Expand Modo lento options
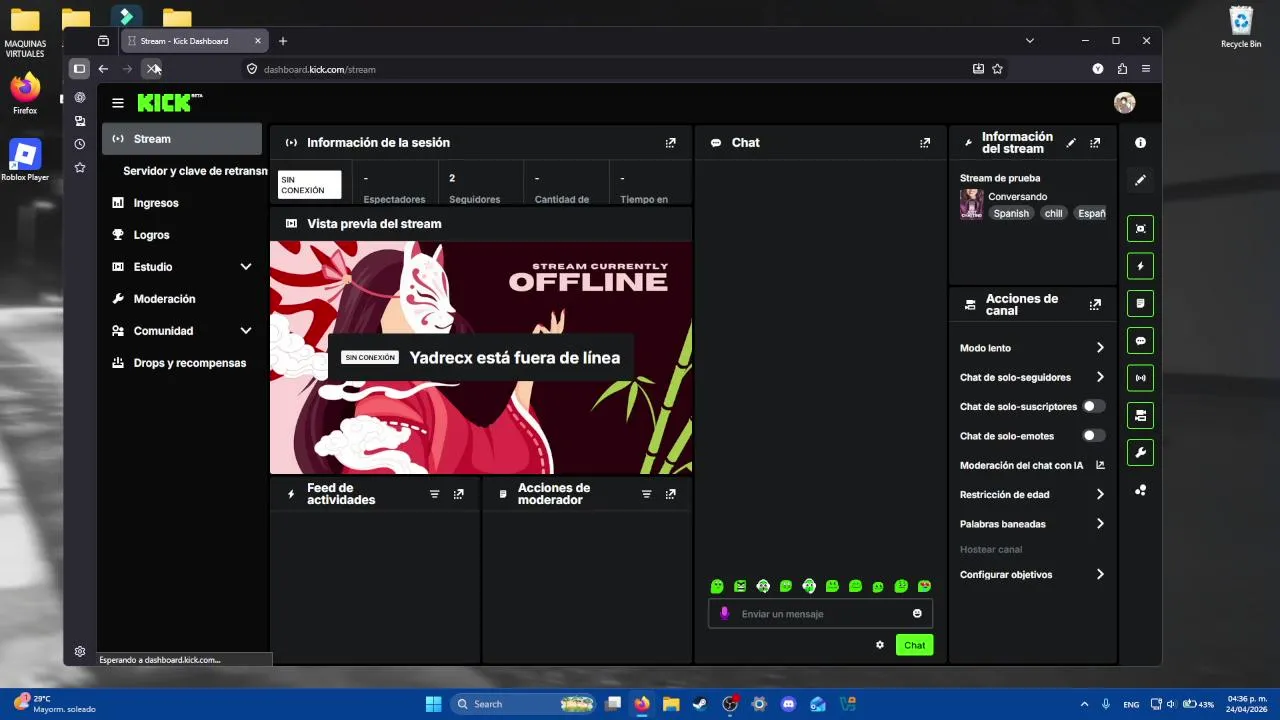1280x720 pixels. [1100, 348]
